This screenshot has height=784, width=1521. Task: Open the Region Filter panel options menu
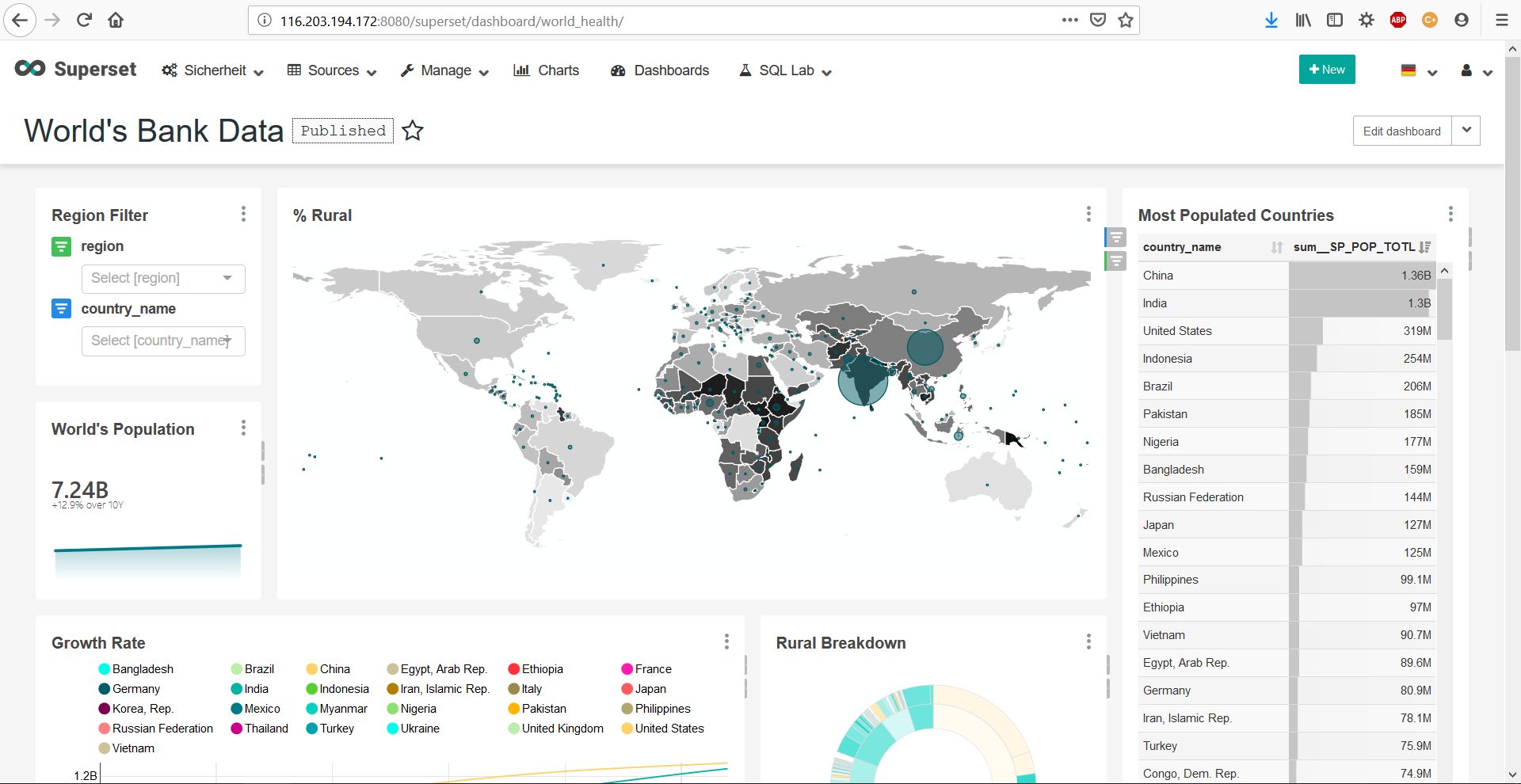[243, 214]
